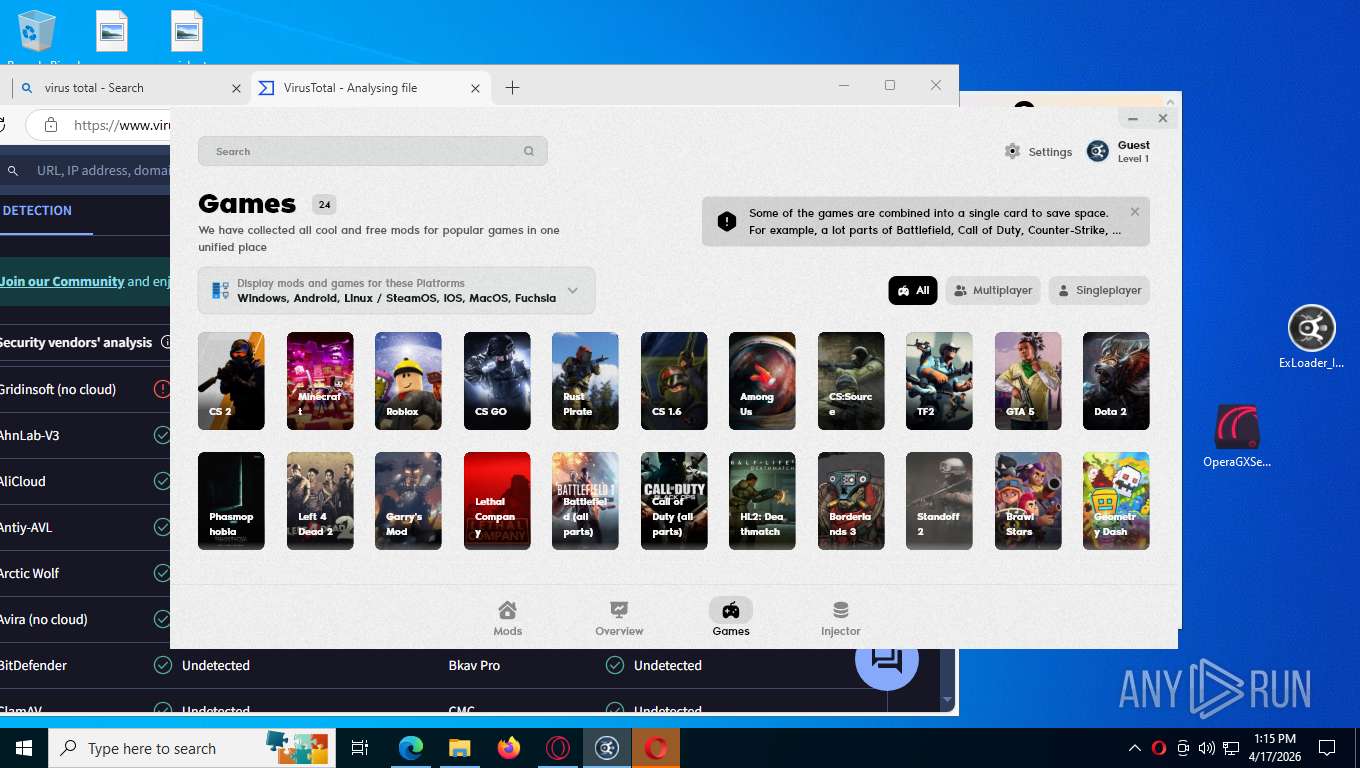Open the Windows Start menu
The height and width of the screenshot is (768, 1360).
[x=24, y=748]
